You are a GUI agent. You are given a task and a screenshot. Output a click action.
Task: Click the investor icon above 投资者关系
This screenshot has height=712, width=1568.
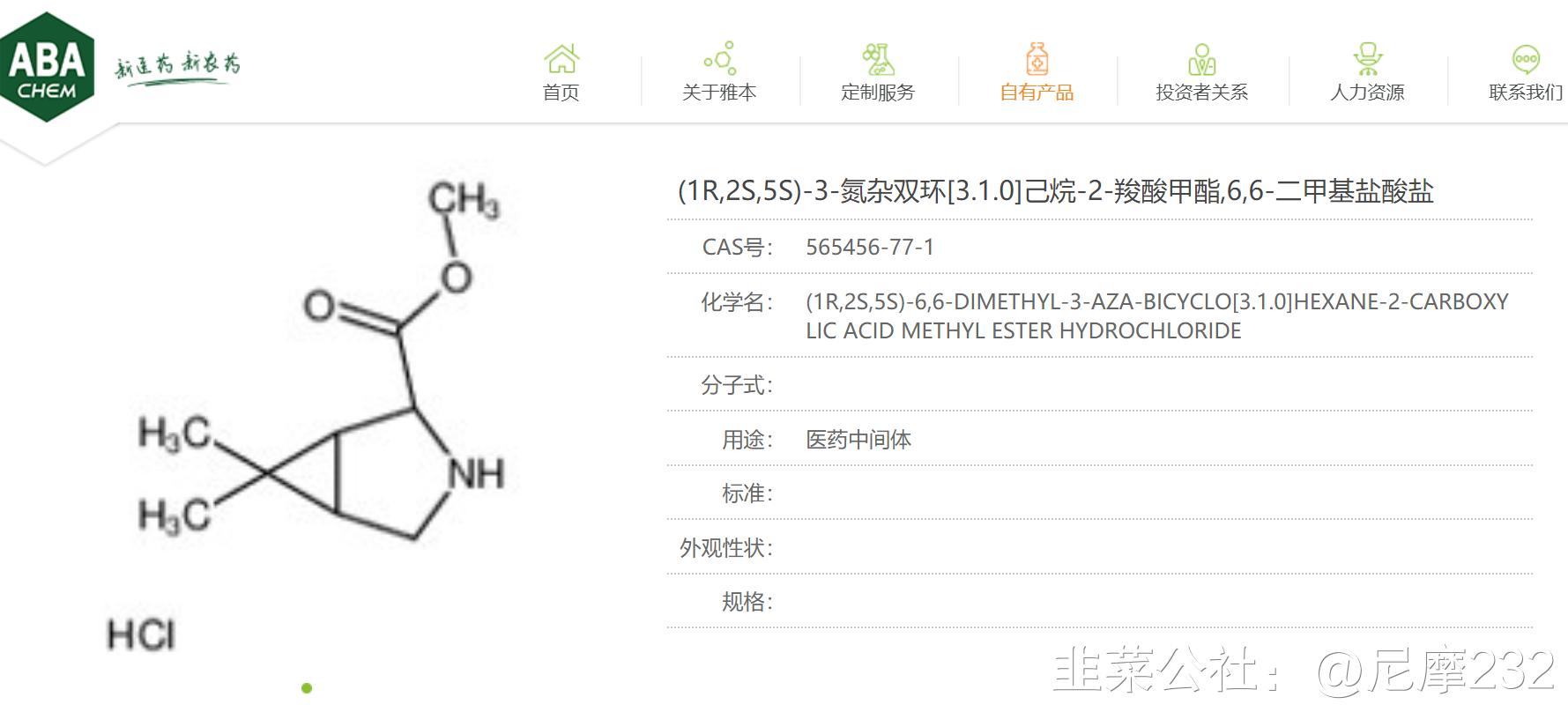click(1201, 60)
